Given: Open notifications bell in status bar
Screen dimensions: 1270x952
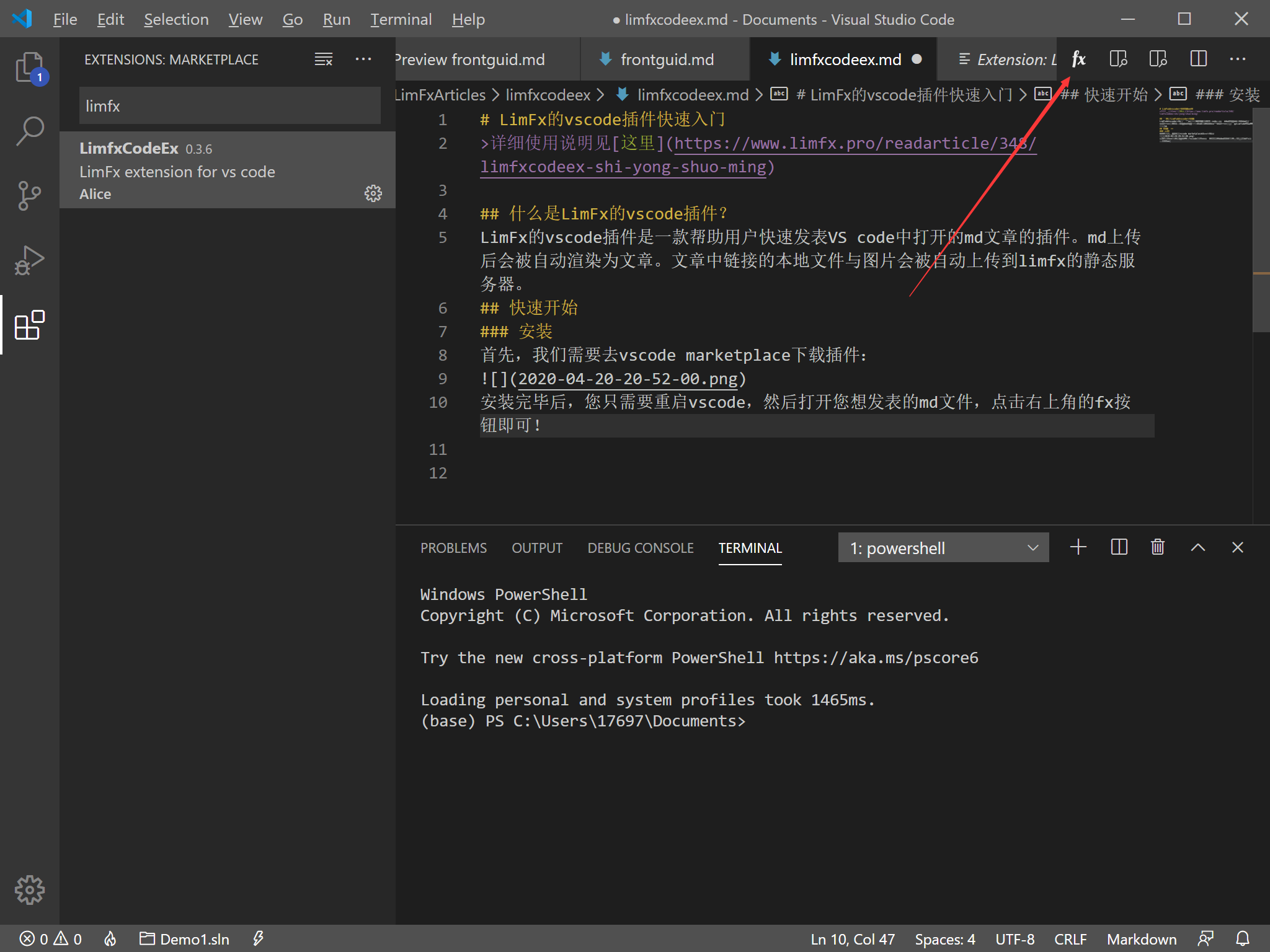Looking at the screenshot, I should click(x=1243, y=939).
